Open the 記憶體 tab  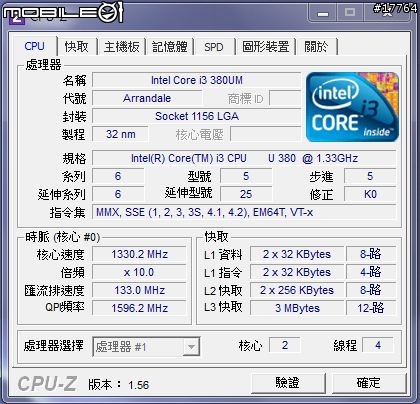170,47
